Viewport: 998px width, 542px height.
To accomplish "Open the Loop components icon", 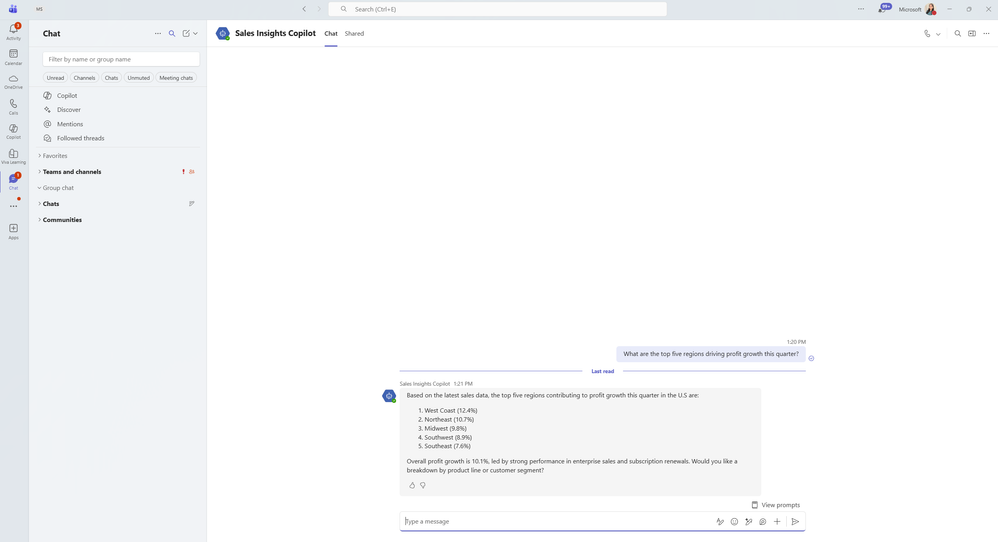I will tap(748, 522).
